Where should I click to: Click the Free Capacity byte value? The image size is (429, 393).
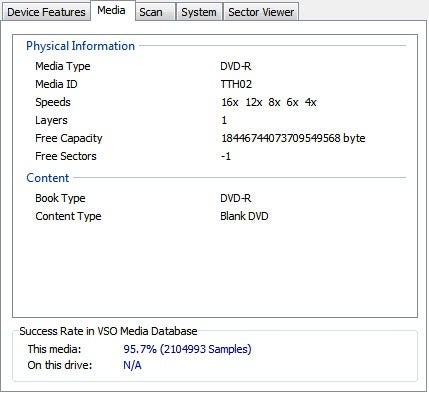tap(293, 138)
